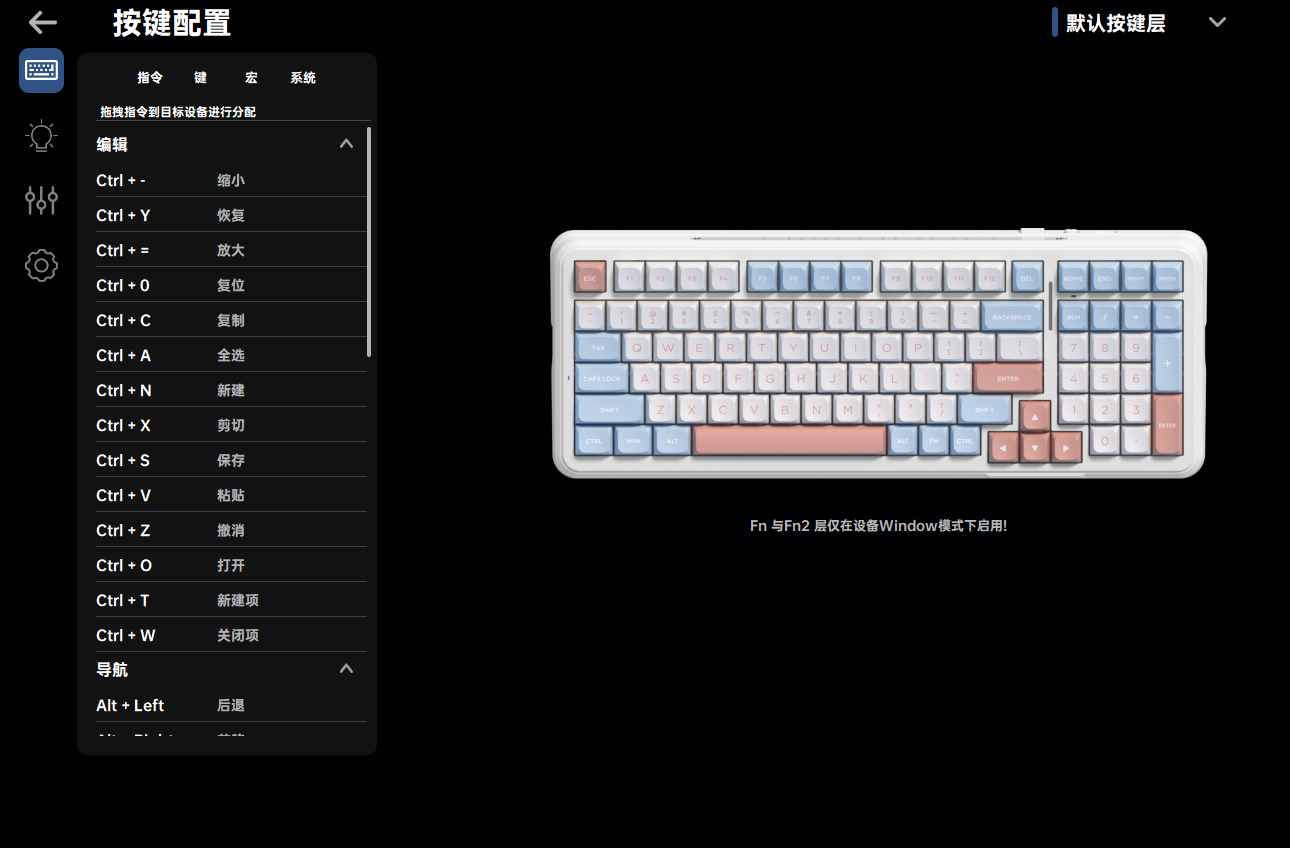Image resolution: width=1290 pixels, height=848 pixels.
Task: Click the pink spacebar on the keyboard preview
Action: click(787, 440)
